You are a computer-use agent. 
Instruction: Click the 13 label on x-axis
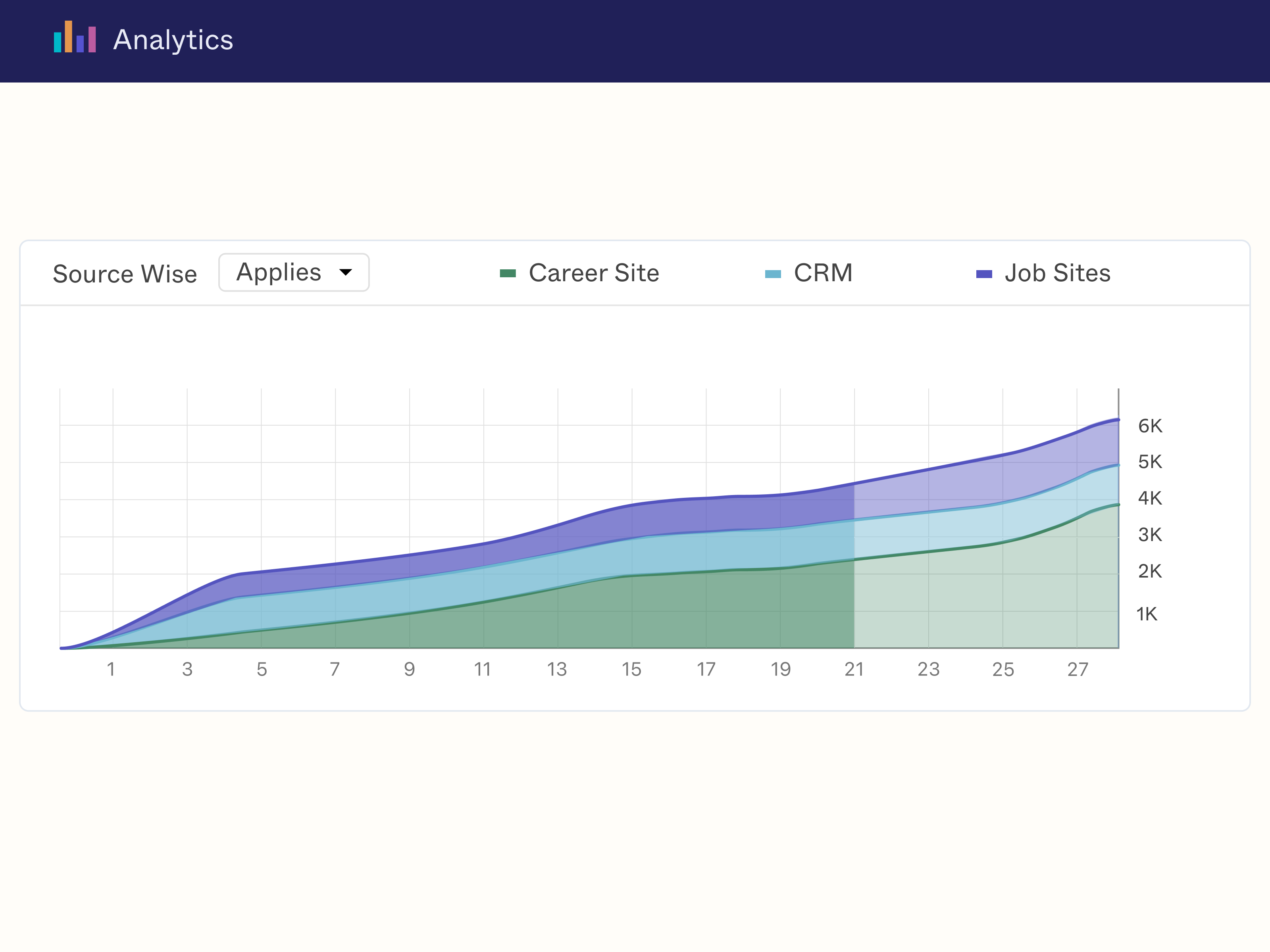(x=557, y=669)
